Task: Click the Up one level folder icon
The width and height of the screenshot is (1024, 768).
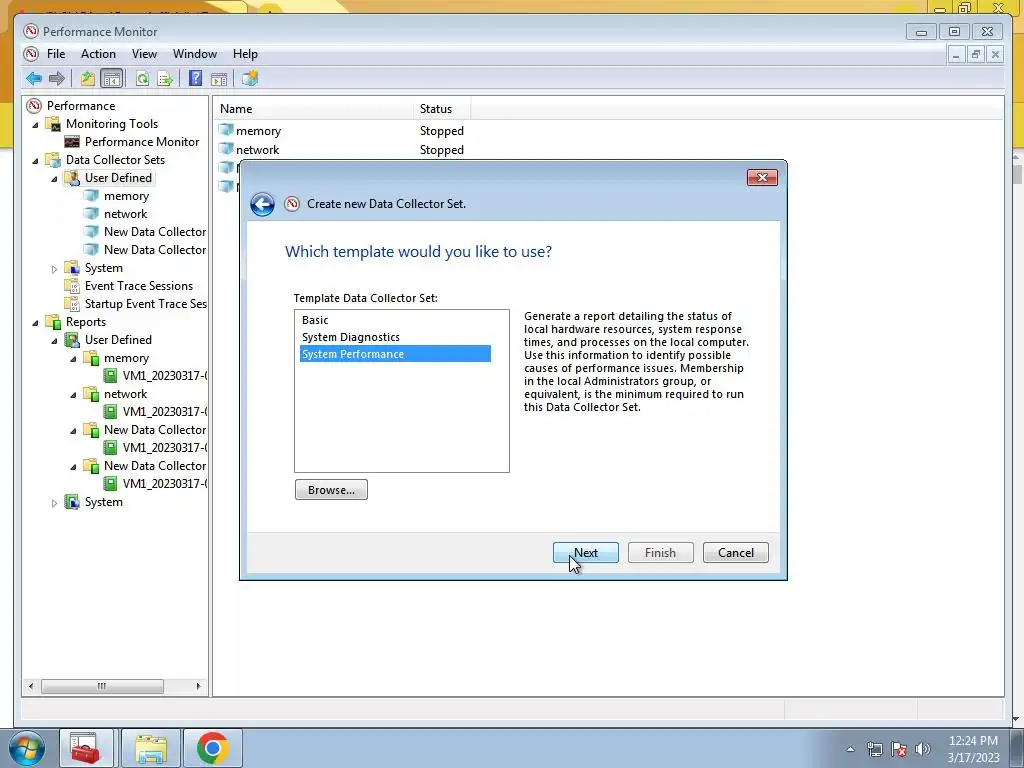Action: pyautogui.click(x=88, y=79)
